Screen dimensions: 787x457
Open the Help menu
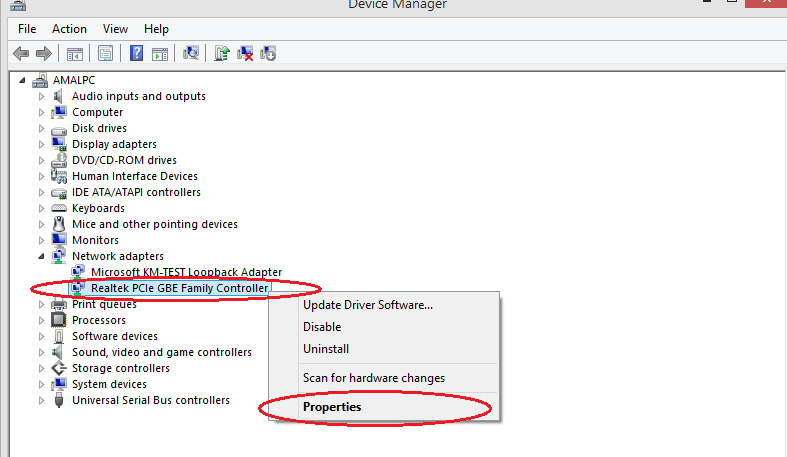pyautogui.click(x=156, y=29)
